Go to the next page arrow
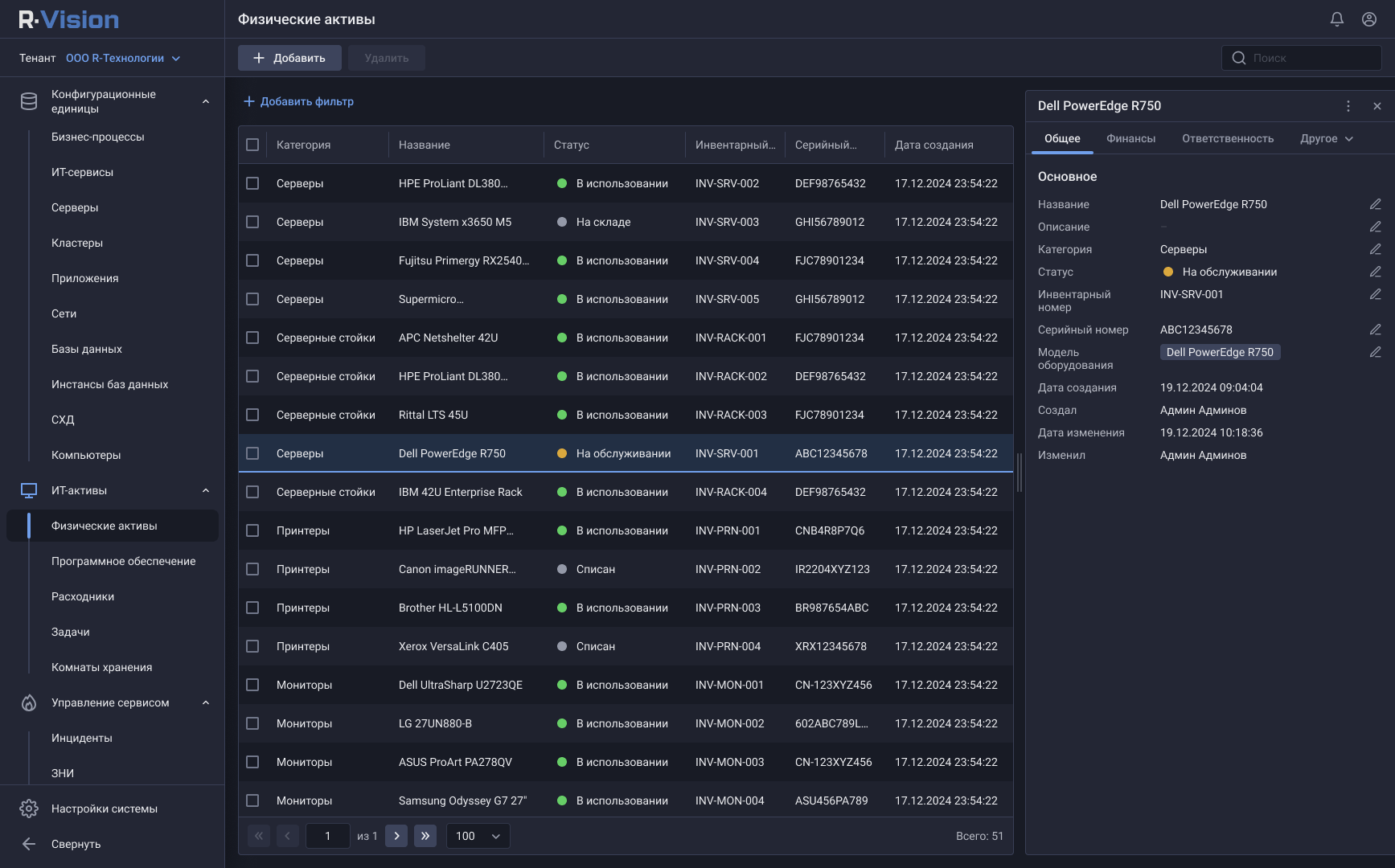The image size is (1395, 868). coord(396,836)
